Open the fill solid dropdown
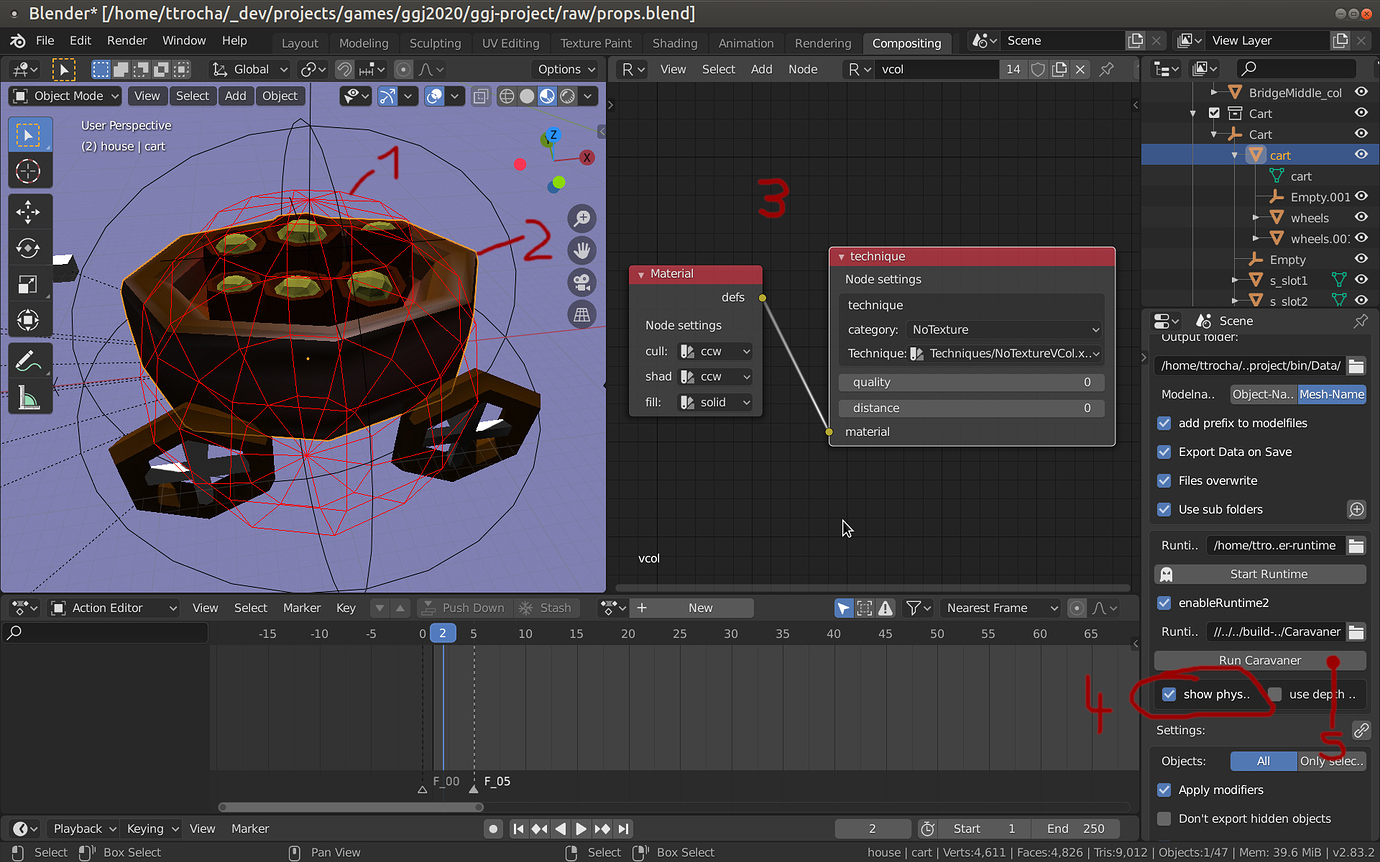Viewport: 1380px width, 862px height. 714,402
